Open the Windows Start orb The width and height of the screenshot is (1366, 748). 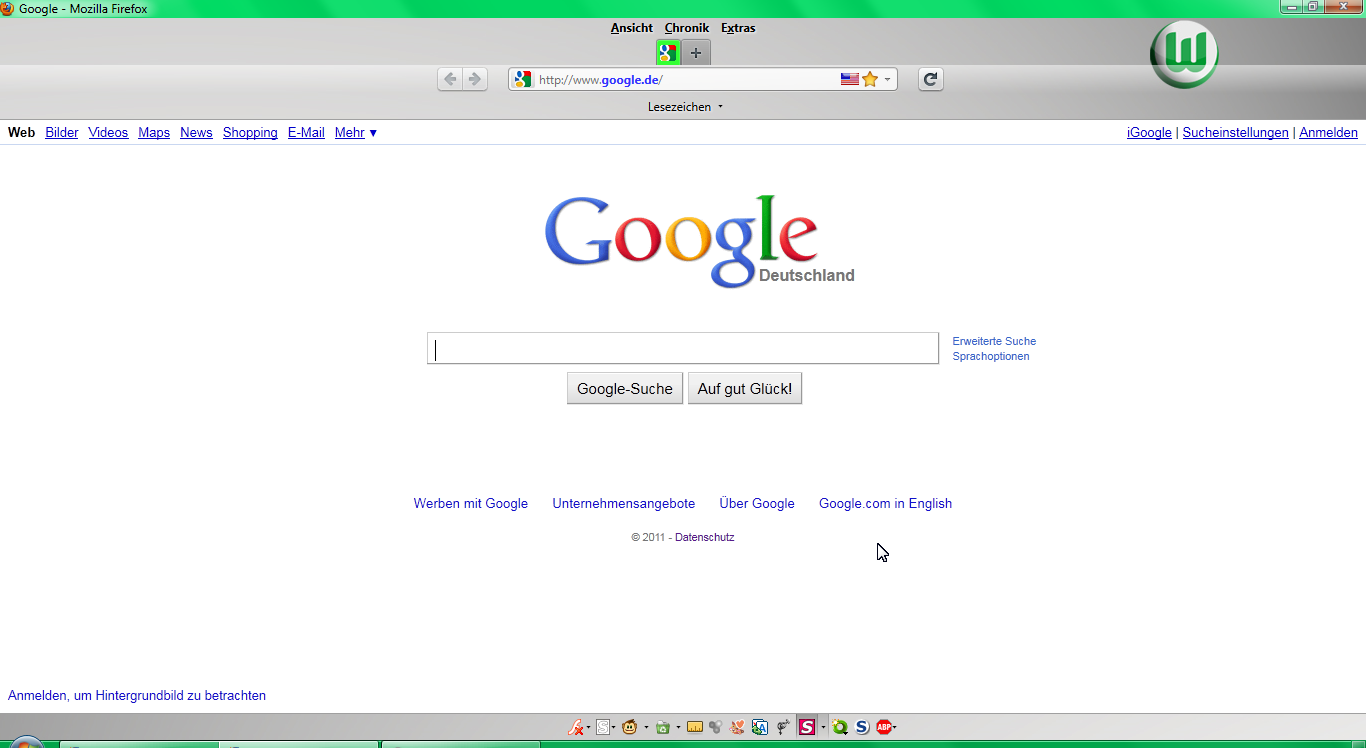26,743
